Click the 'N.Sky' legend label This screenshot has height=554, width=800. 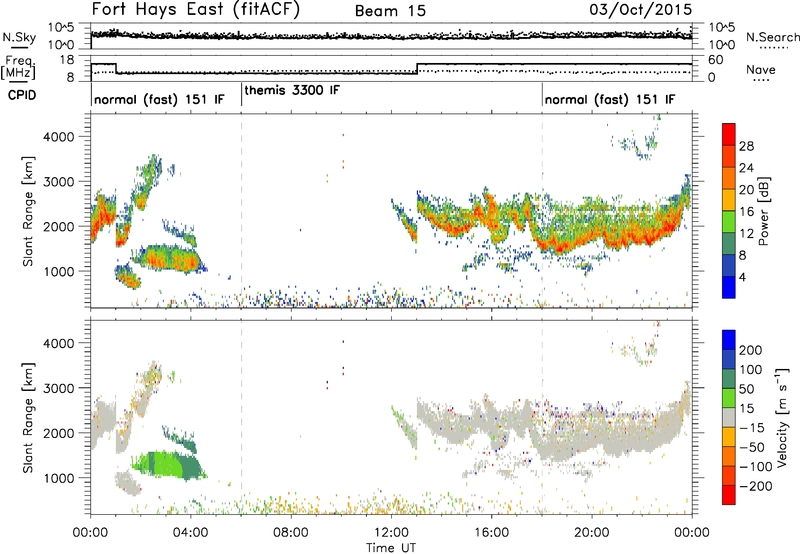19,37
